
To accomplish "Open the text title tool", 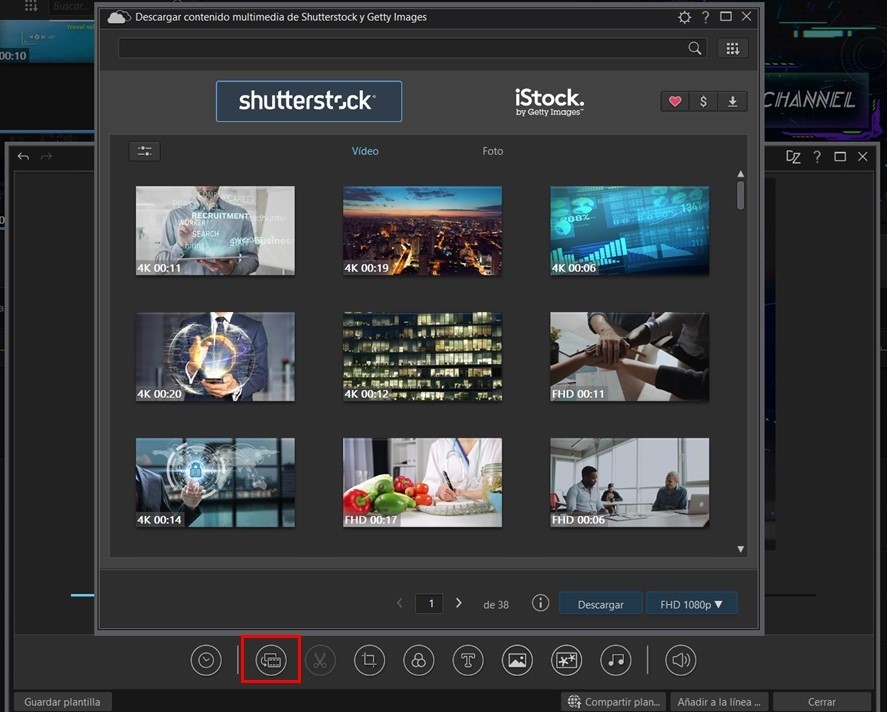I will click(468, 660).
